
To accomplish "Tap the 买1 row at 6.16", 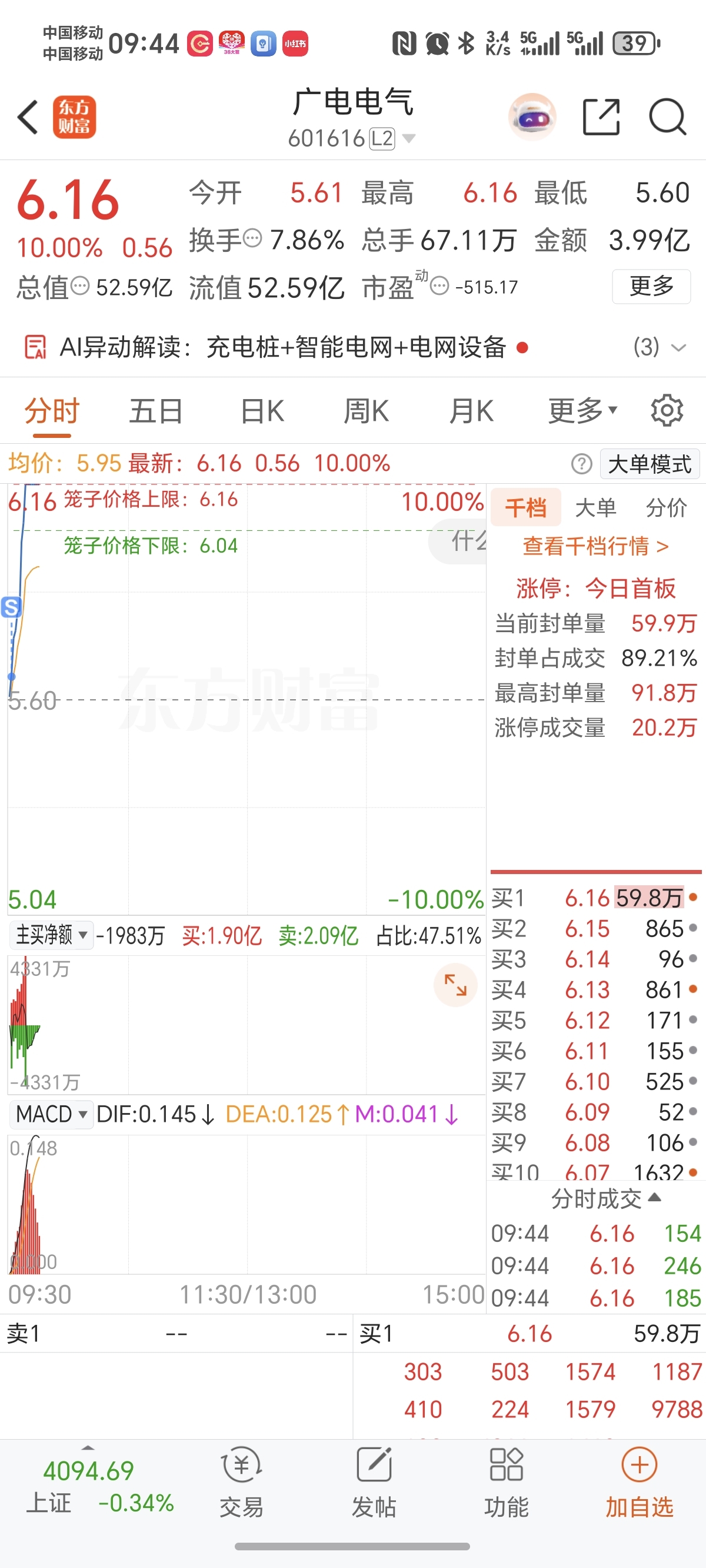I will tap(595, 898).
